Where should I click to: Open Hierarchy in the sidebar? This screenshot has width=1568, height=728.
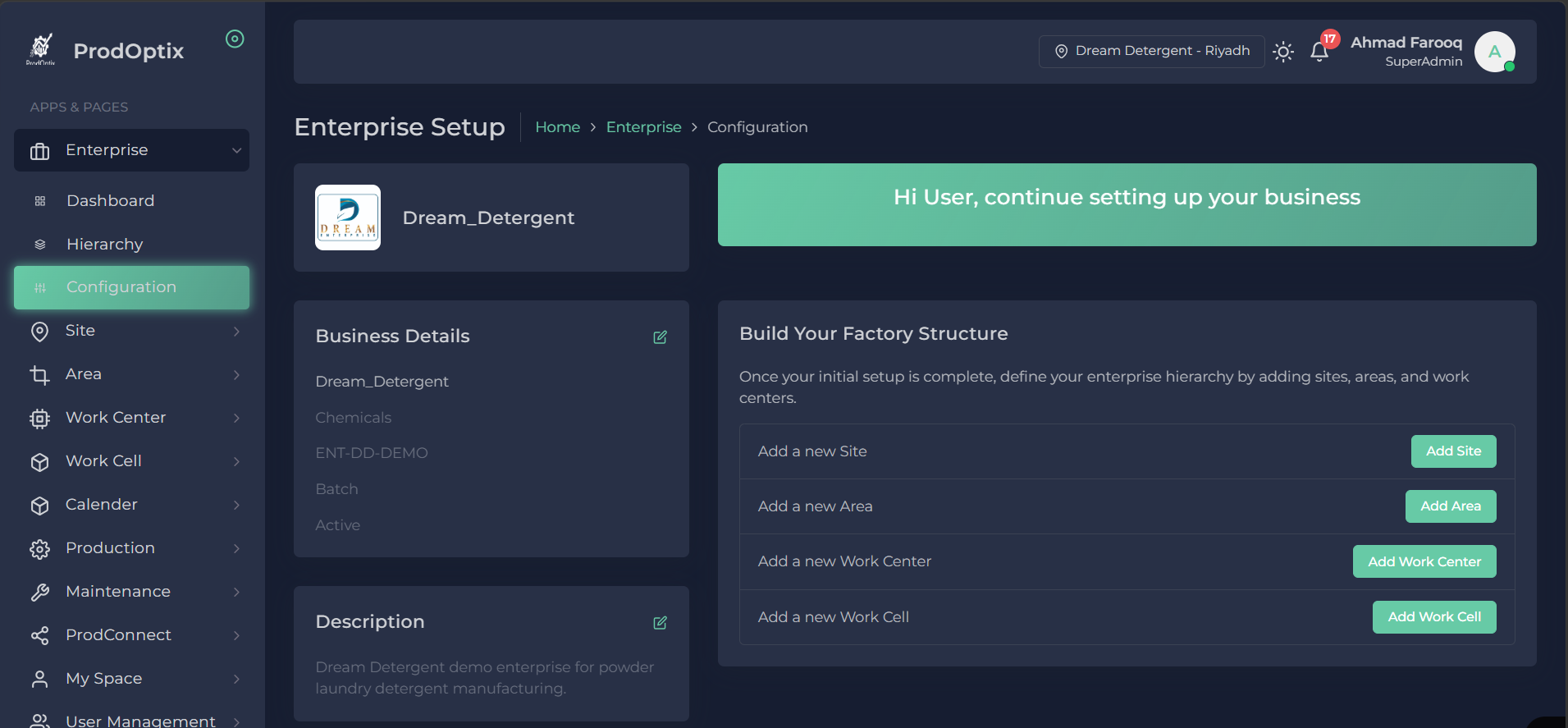[131, 245]
